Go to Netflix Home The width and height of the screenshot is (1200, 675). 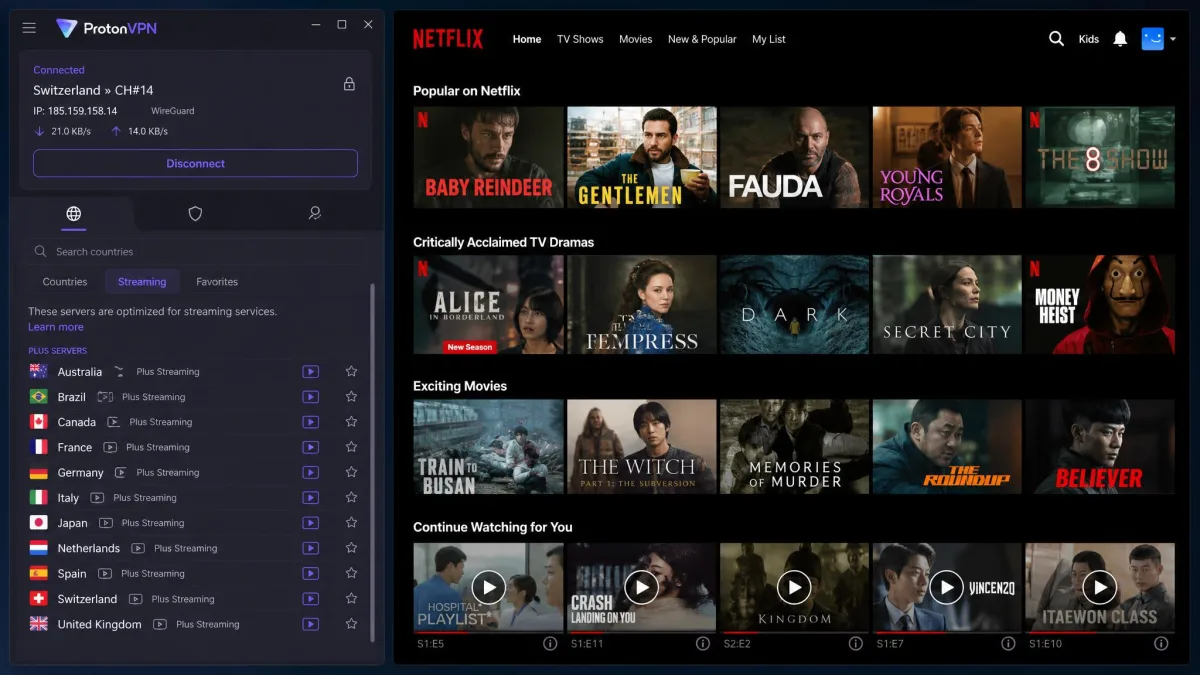pos(527,39)
